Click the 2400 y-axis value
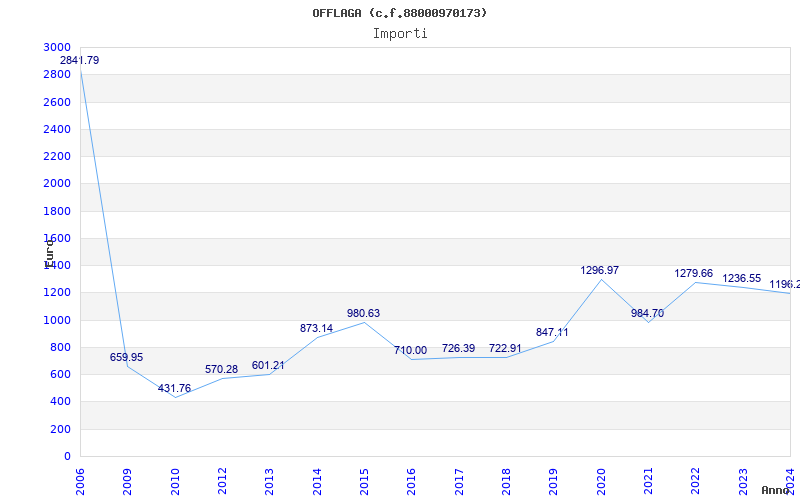800x500 pixels. point(57,129)
